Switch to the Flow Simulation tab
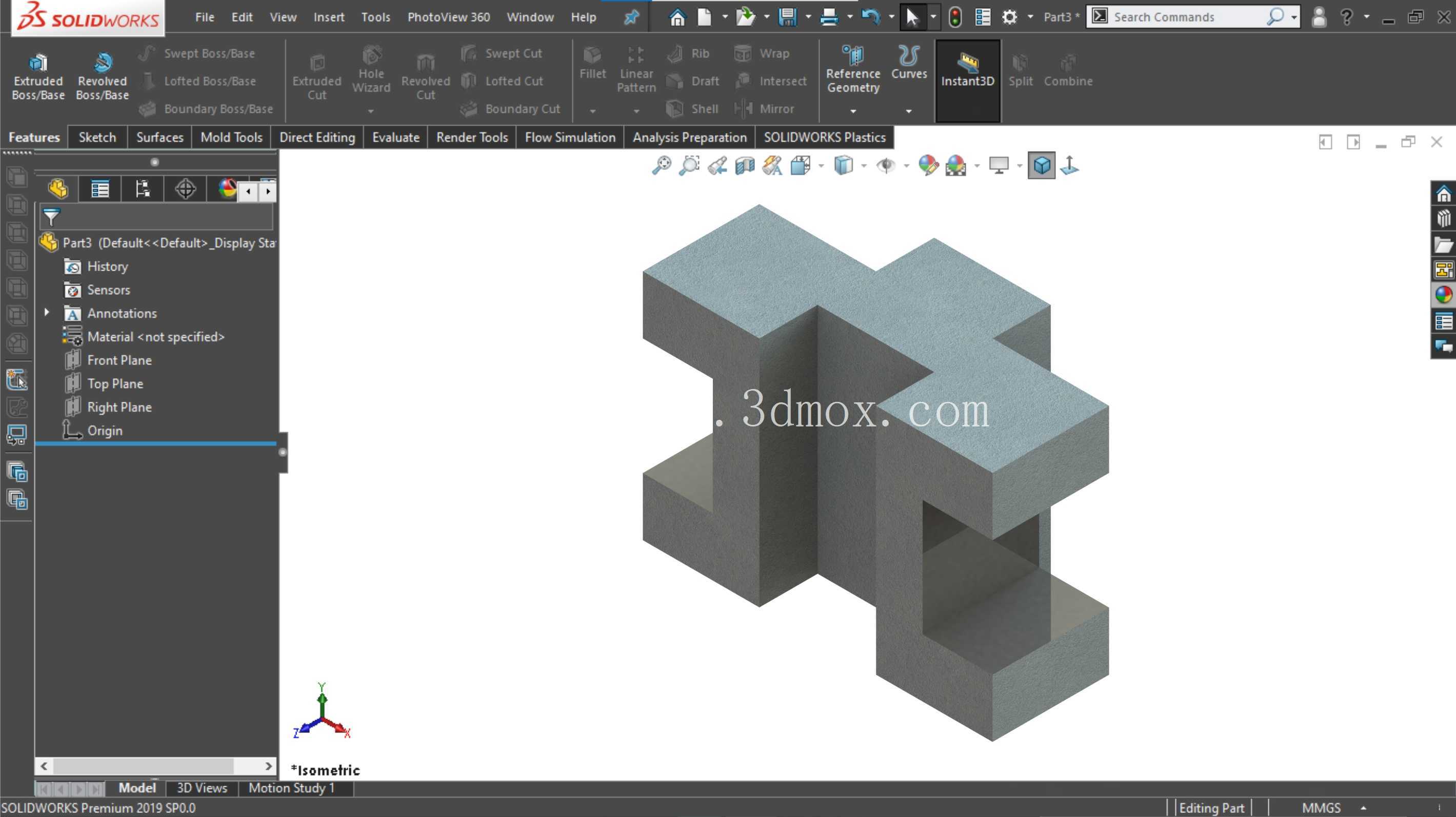Viewport: 1456px width, 817px height. 570,137
